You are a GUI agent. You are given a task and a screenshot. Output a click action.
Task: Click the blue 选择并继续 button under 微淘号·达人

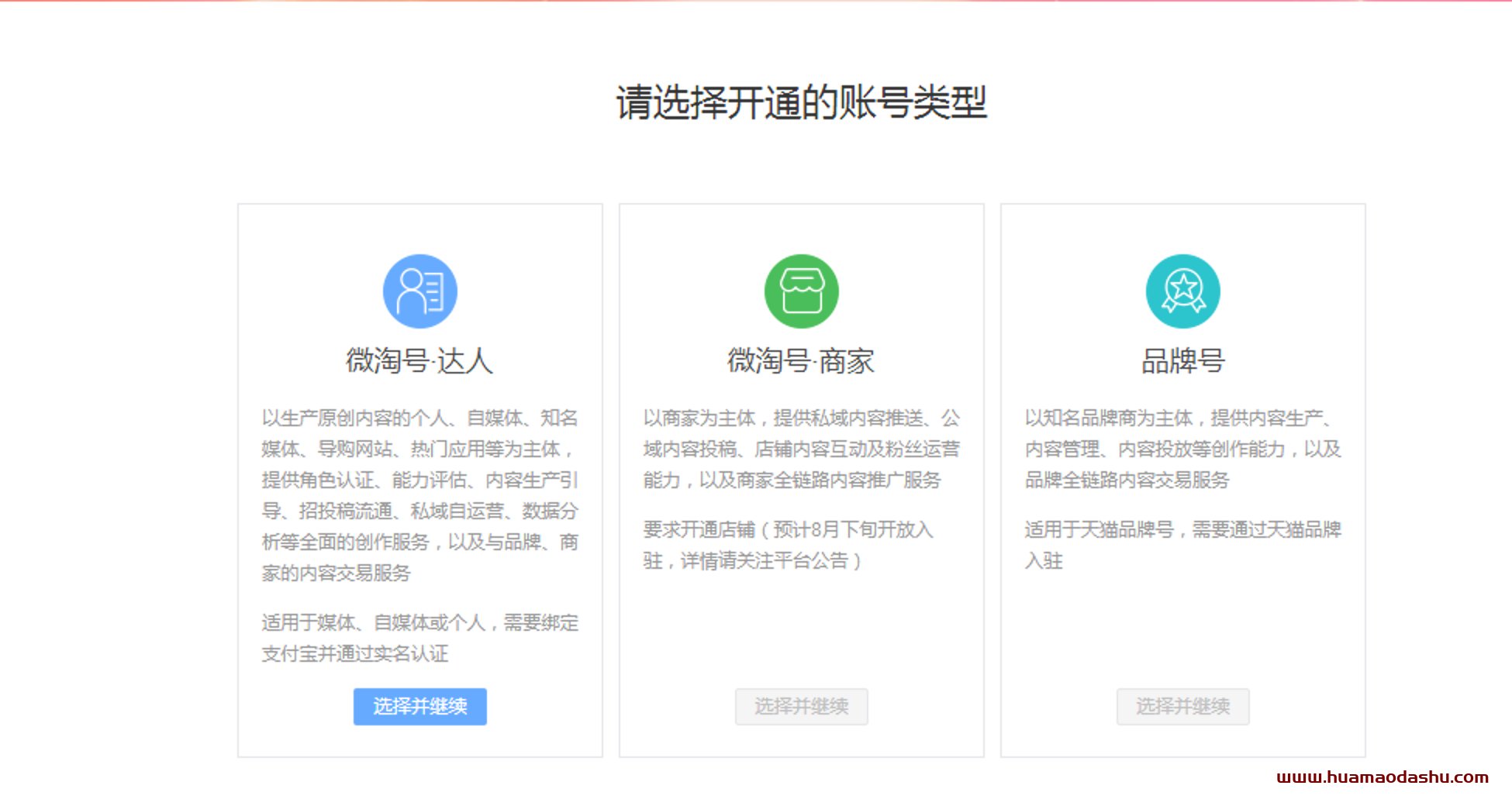coord(420,707)
